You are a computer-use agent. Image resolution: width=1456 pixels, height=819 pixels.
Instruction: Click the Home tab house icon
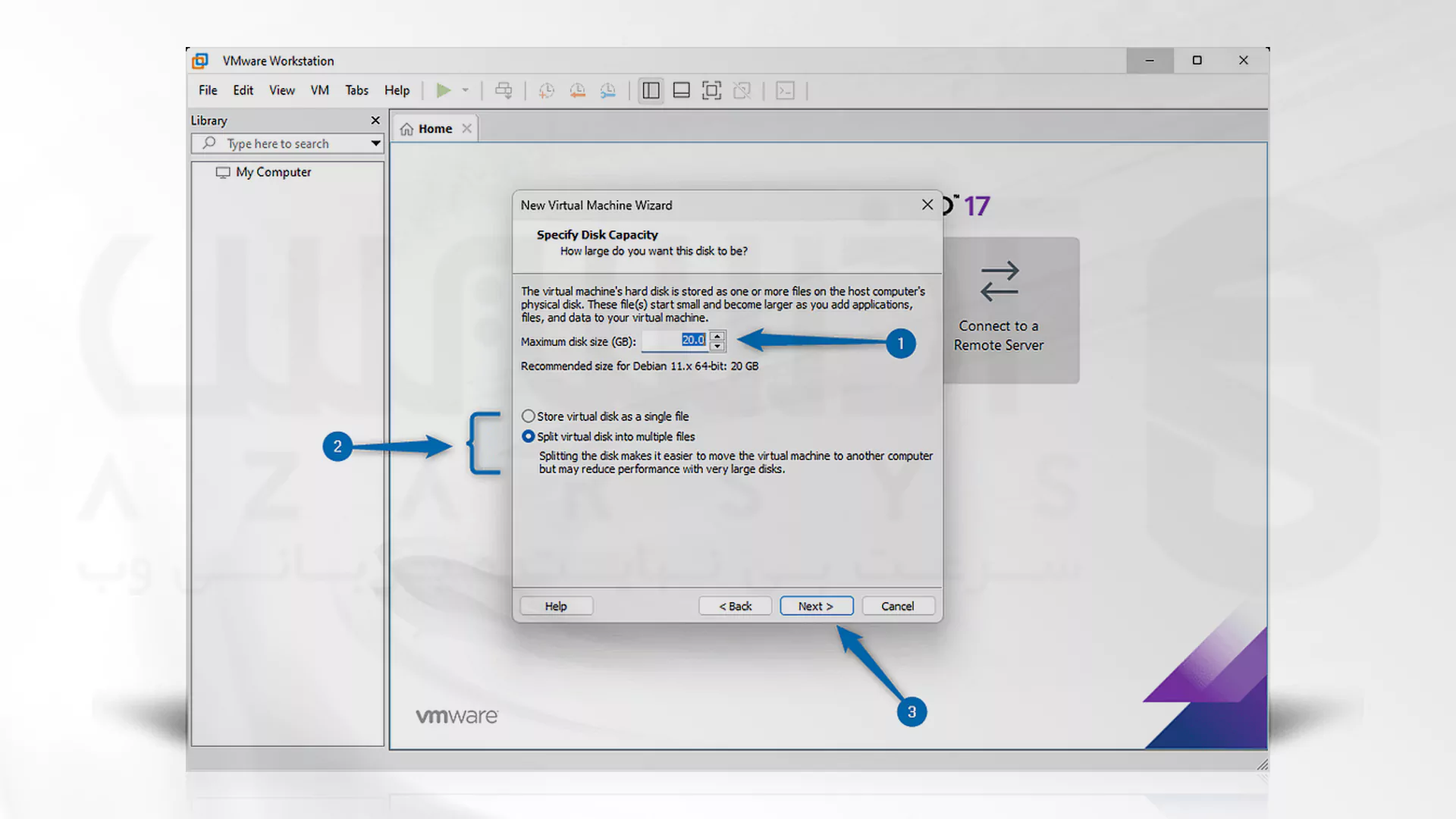pos(407,129)
